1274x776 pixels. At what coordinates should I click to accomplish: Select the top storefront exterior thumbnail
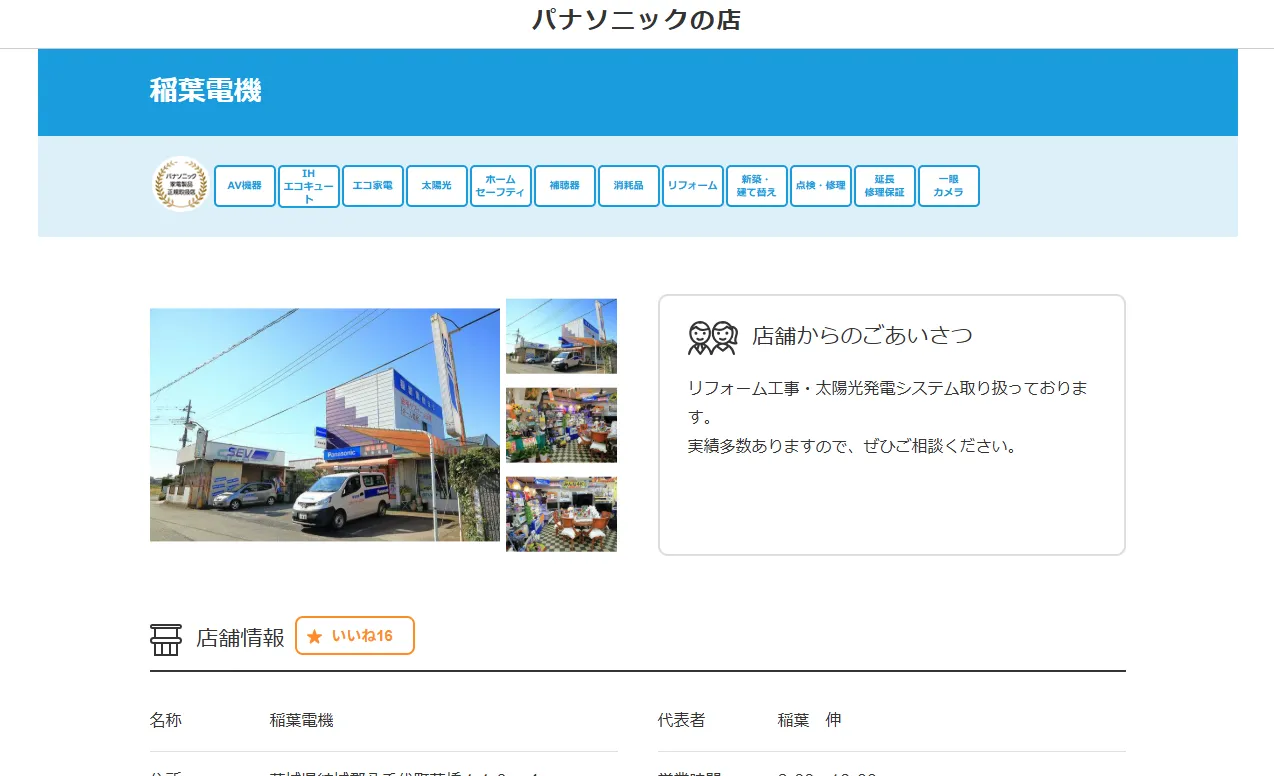[561, 336]
